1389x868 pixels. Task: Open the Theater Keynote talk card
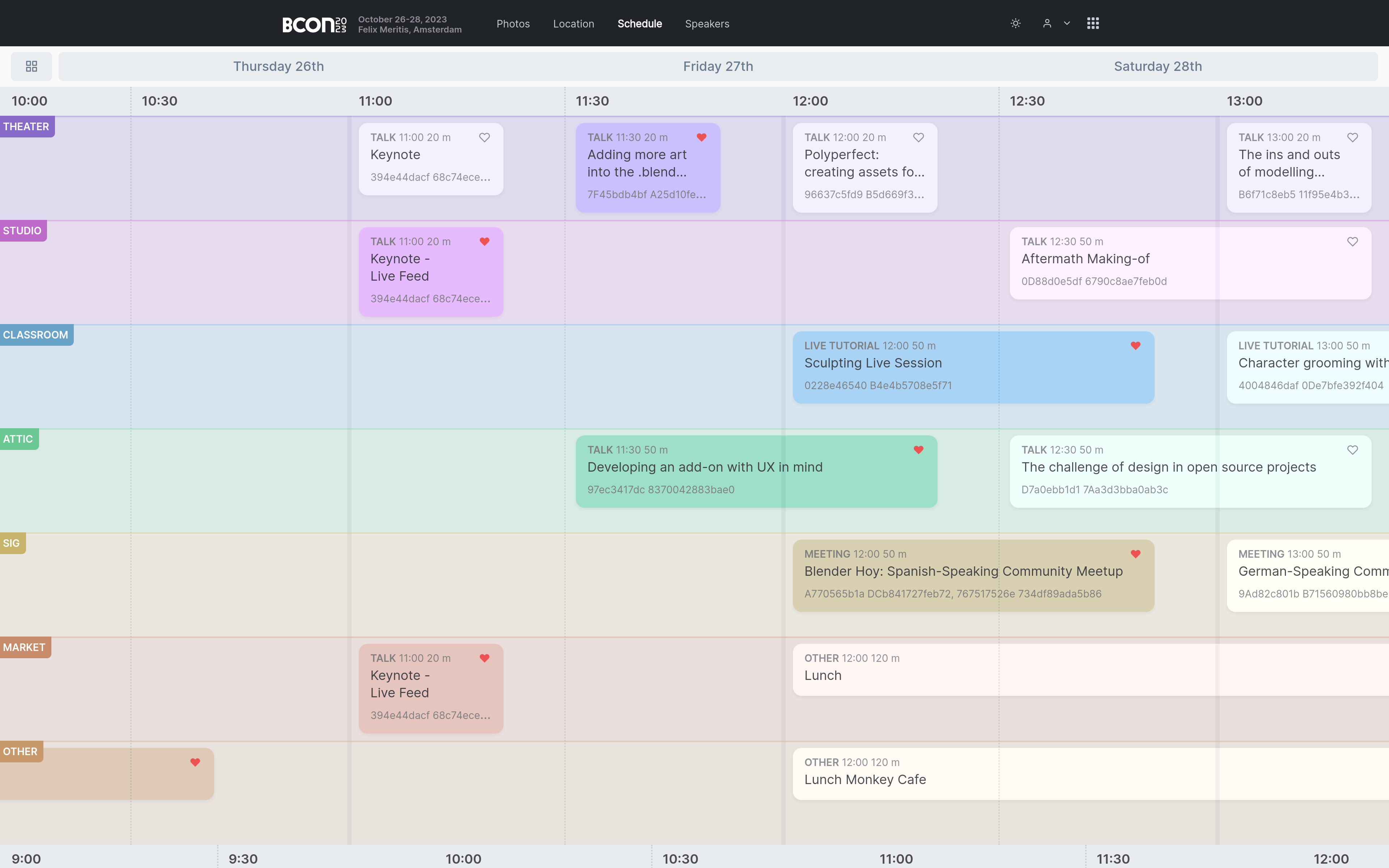click(x=430, y=159)
